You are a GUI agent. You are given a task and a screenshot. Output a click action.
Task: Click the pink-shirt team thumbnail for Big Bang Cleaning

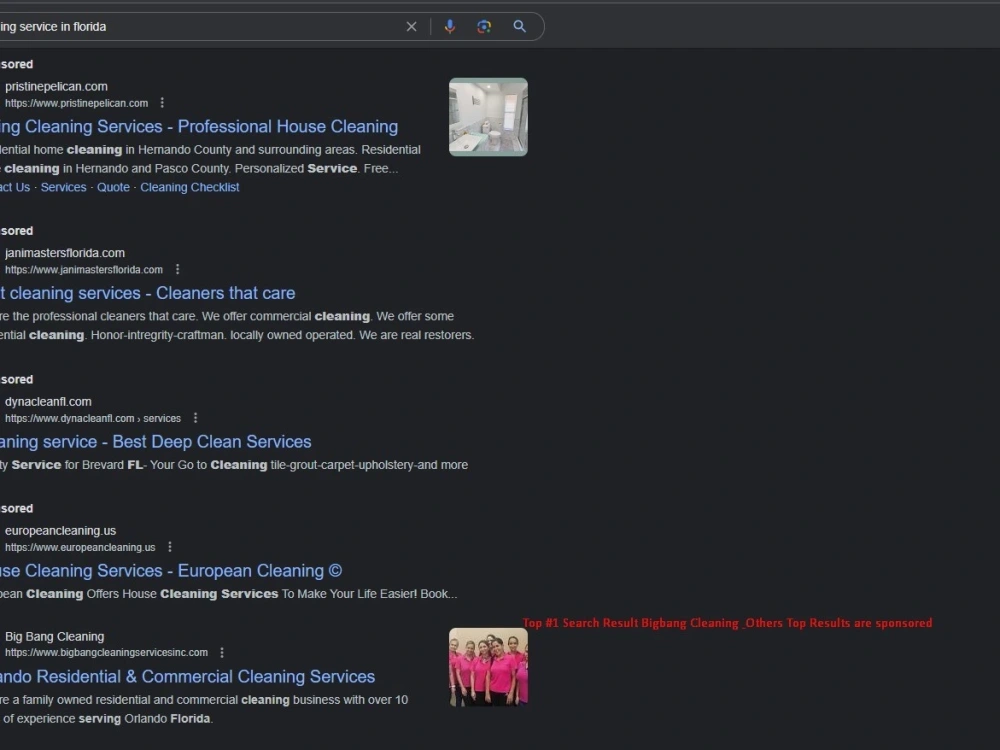(488, 666)
